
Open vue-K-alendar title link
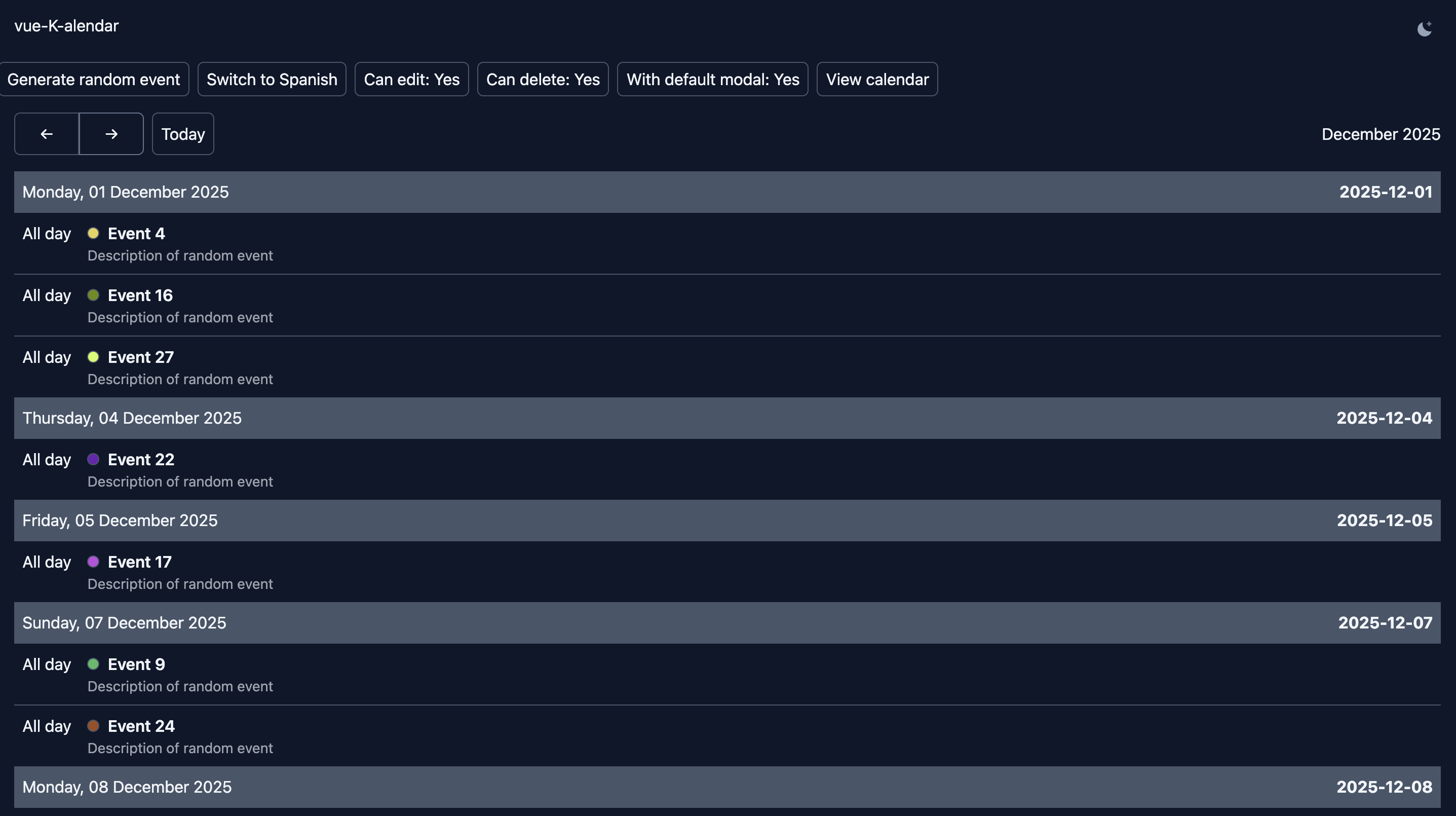66,26
